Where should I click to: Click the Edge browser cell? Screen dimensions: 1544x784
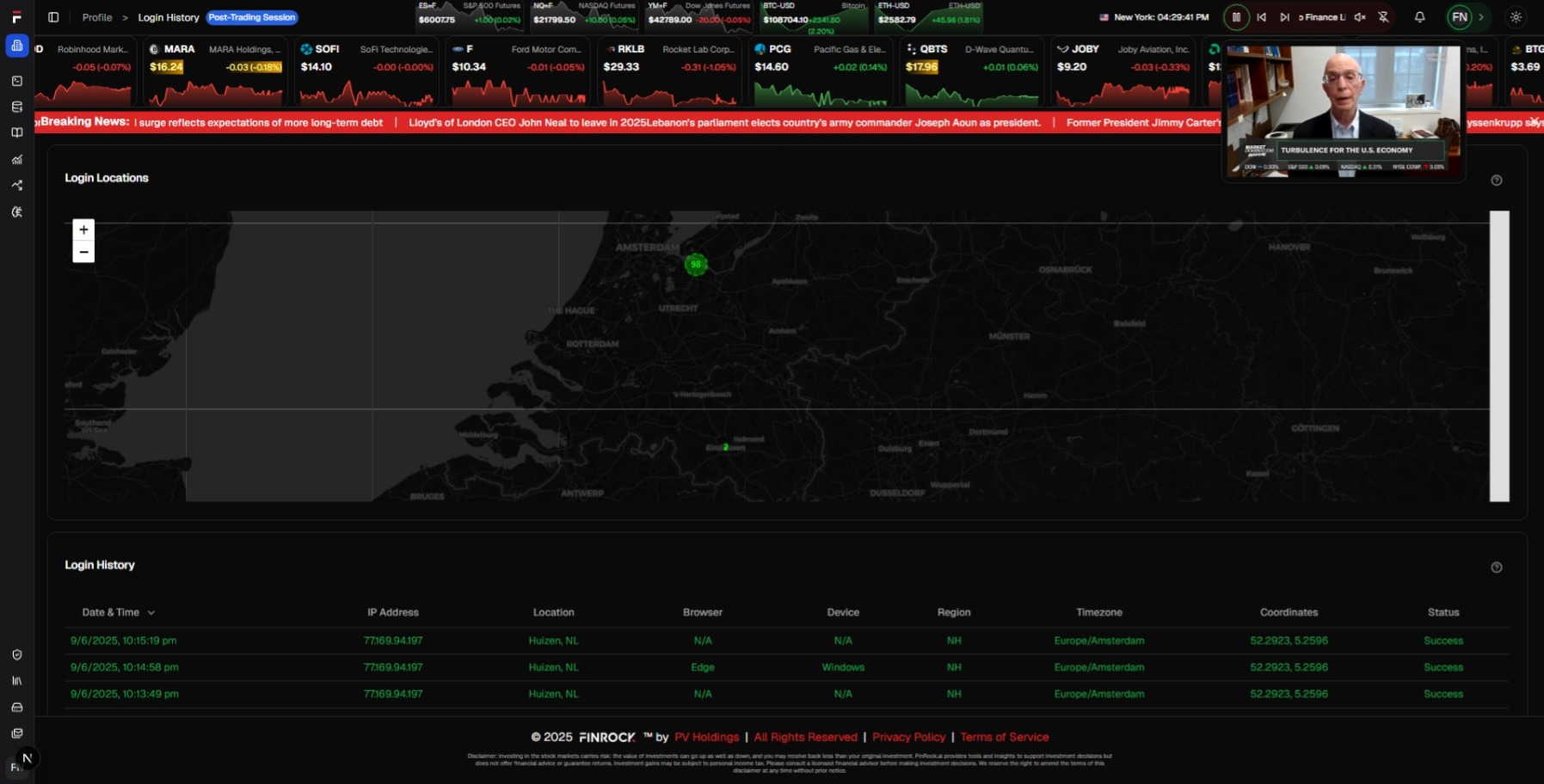point(703,668)
